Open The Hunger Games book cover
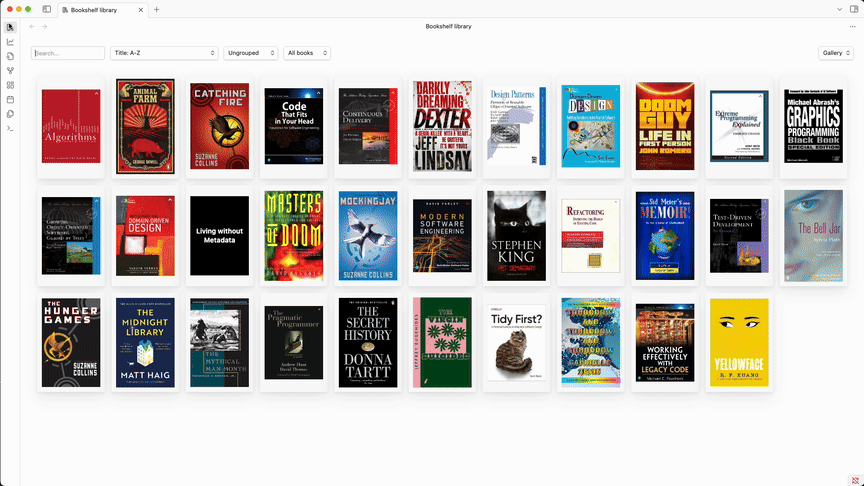The height and width of the screenshot is (486, 864). (x=71, y=343)
